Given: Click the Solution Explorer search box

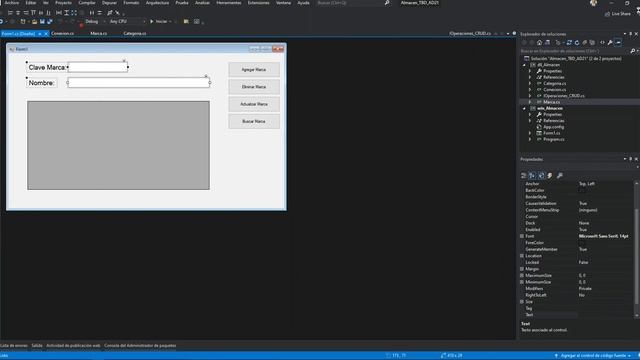Looking at the screenshot, I should click(573, 51).
